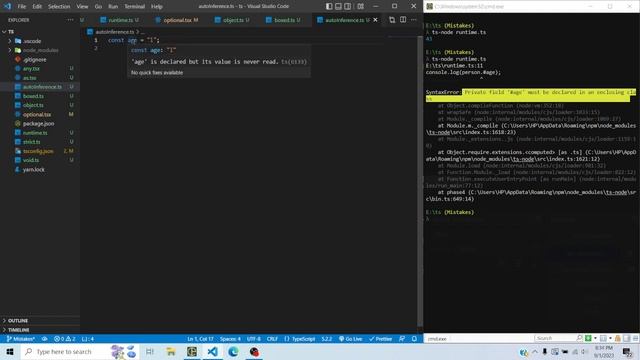Image resolution: width=640 pixels, height=360 pixels.
Task: Open Explorer views and more actions ellipsis
Action: point(71,20)
